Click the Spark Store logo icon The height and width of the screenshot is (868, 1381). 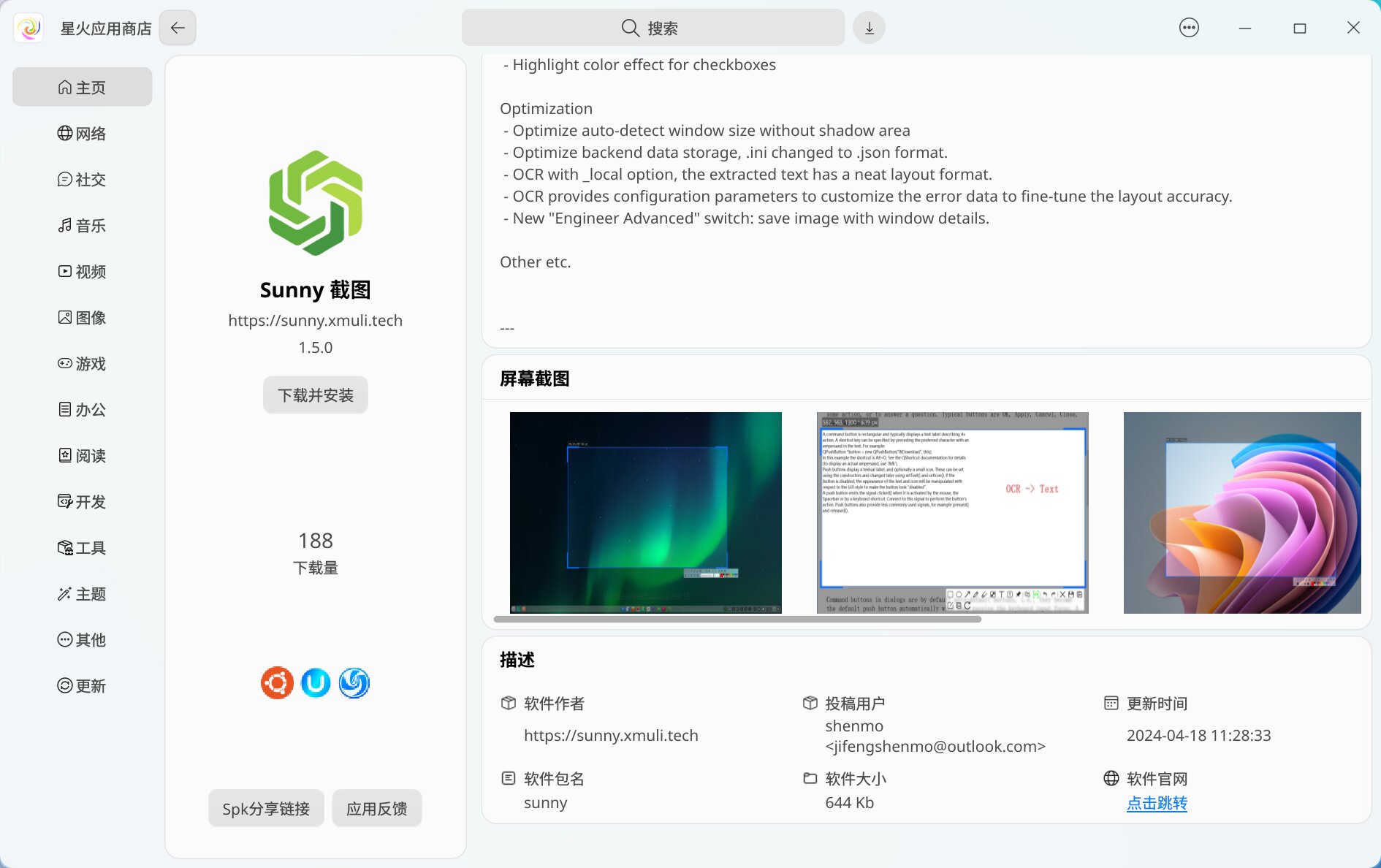(x=28, y=28)
